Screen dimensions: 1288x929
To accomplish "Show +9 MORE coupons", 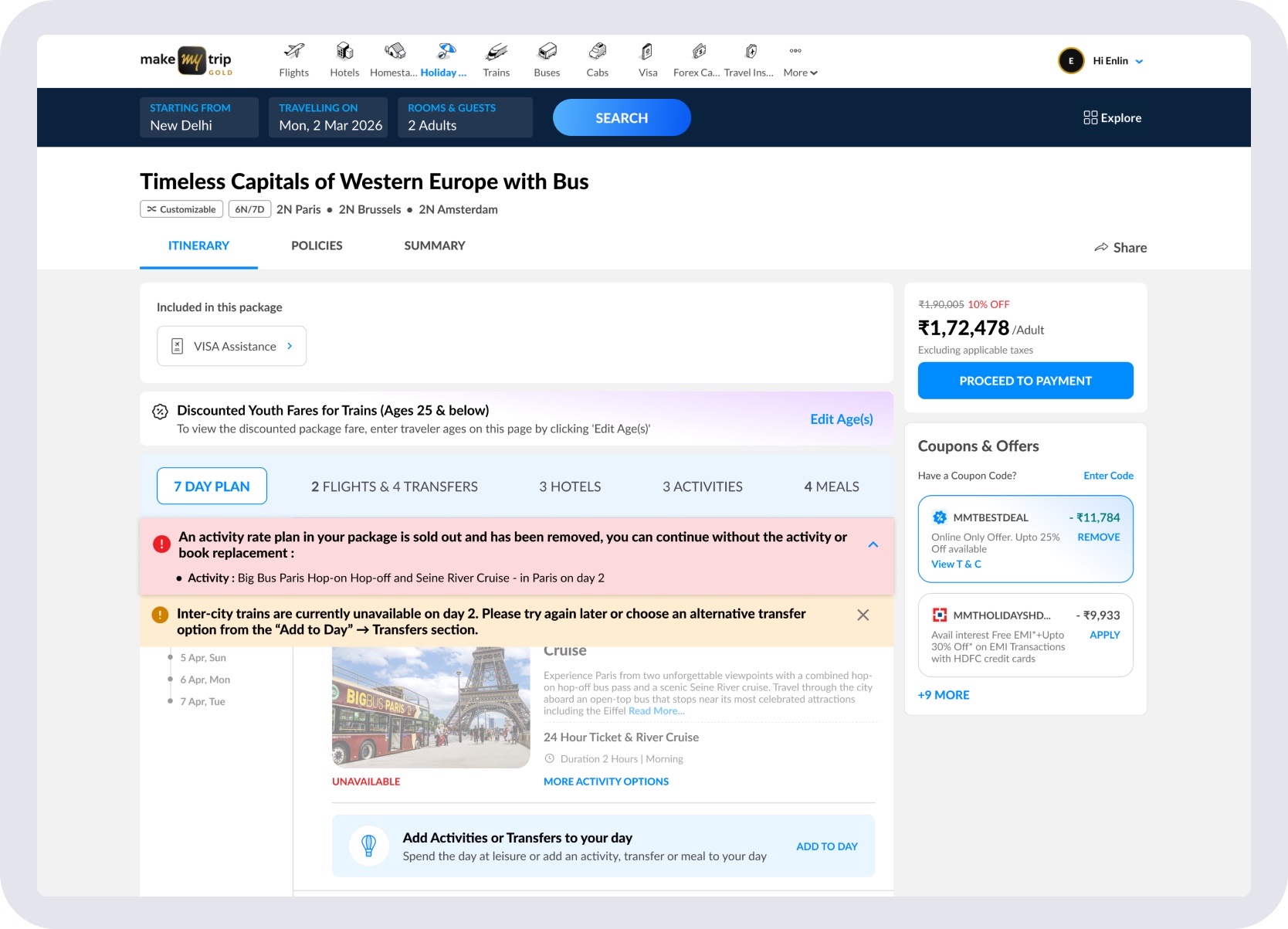I will [944, 695].
